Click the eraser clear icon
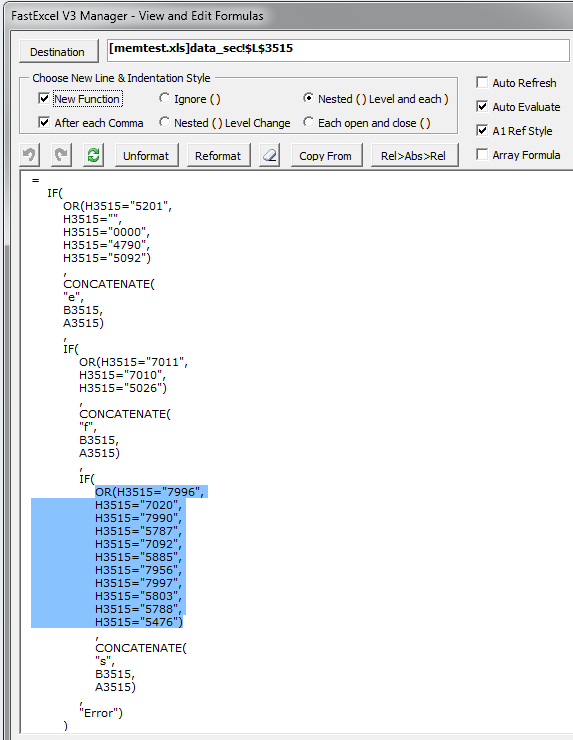This screenshot has width=573, height=740. 270,155
